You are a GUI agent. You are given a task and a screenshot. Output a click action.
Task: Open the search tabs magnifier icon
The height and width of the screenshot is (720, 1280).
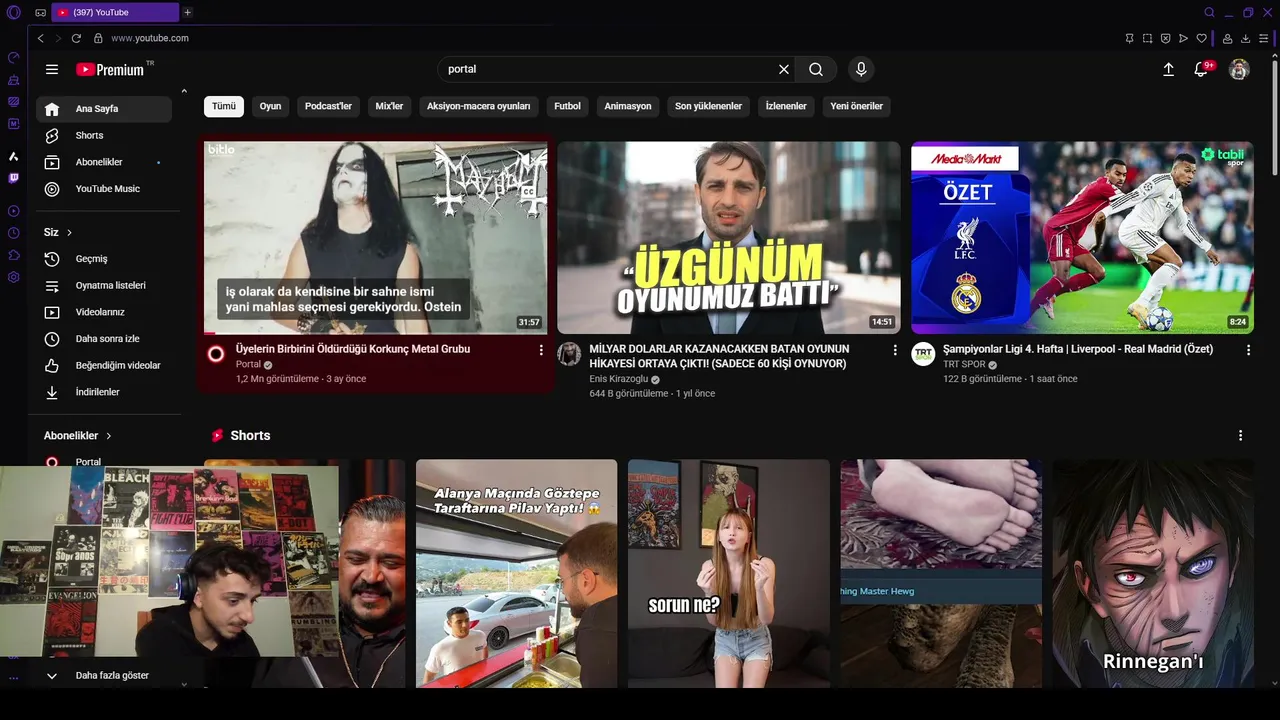[1209, 13]
